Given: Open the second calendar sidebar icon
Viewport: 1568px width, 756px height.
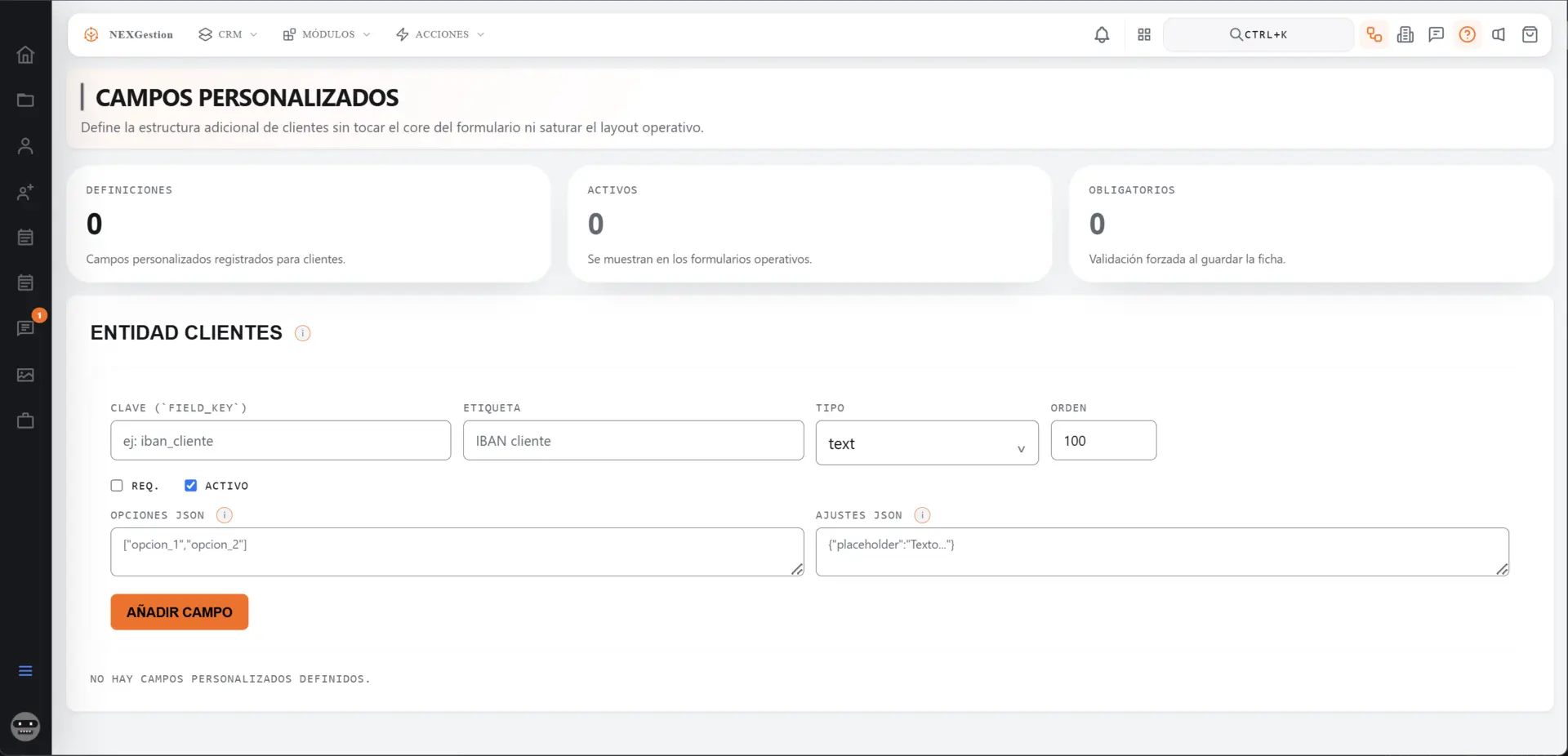Looking at the screenshot, I should pyautogui.click(x=25, y=283).
